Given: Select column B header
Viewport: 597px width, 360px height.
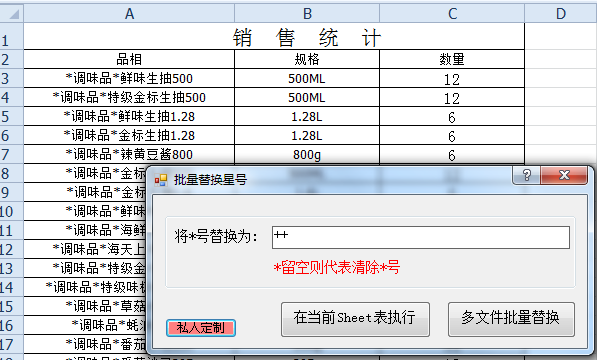Looking at the screenshot, I should pyautogui.click(x=307, y=14).
